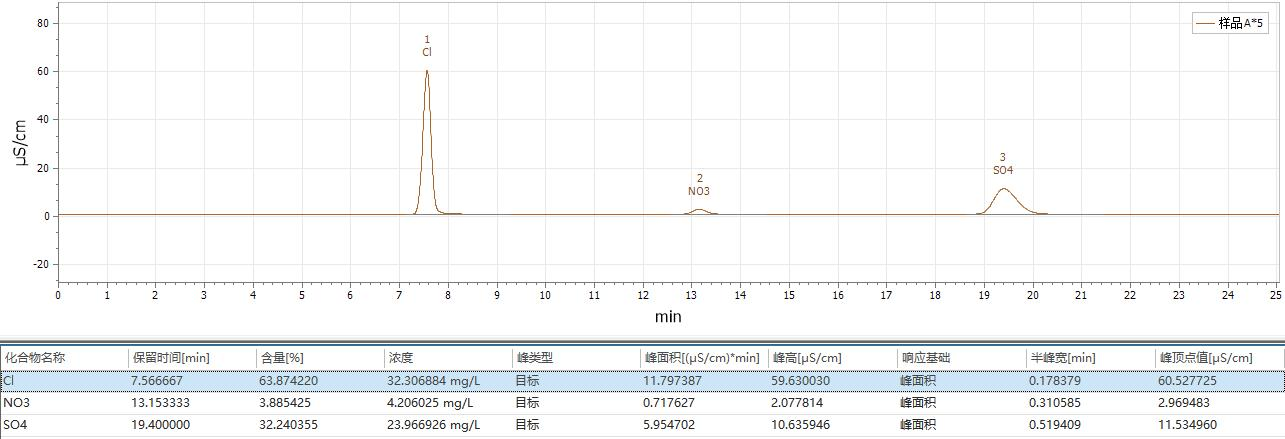Click the 峰类型 column header
This screenshot has width=1285, height=439.
click(x=534, y=357)
